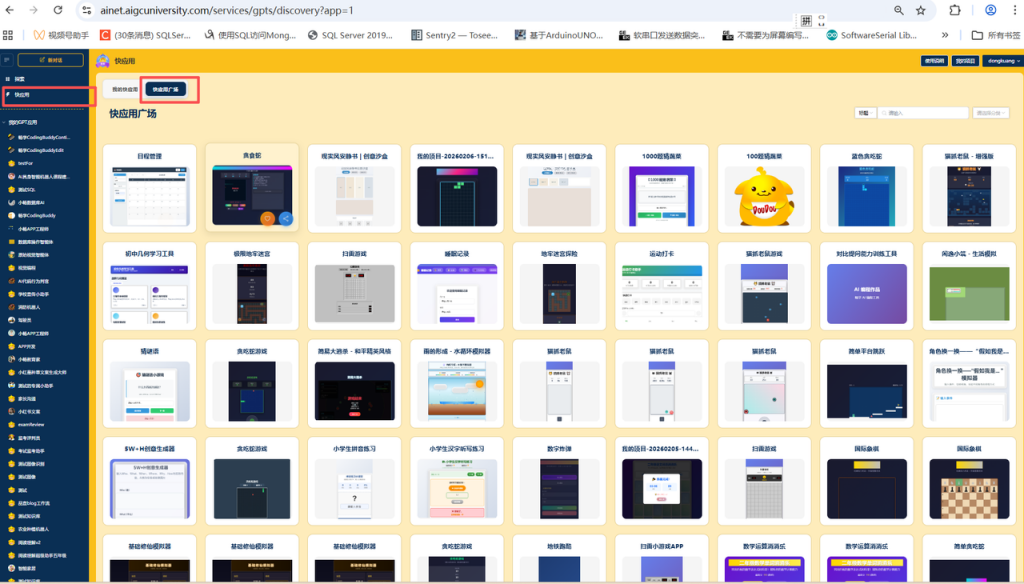Collapse the sidebar with the menu icon
1024x584 pixels.
click(7, 60)
